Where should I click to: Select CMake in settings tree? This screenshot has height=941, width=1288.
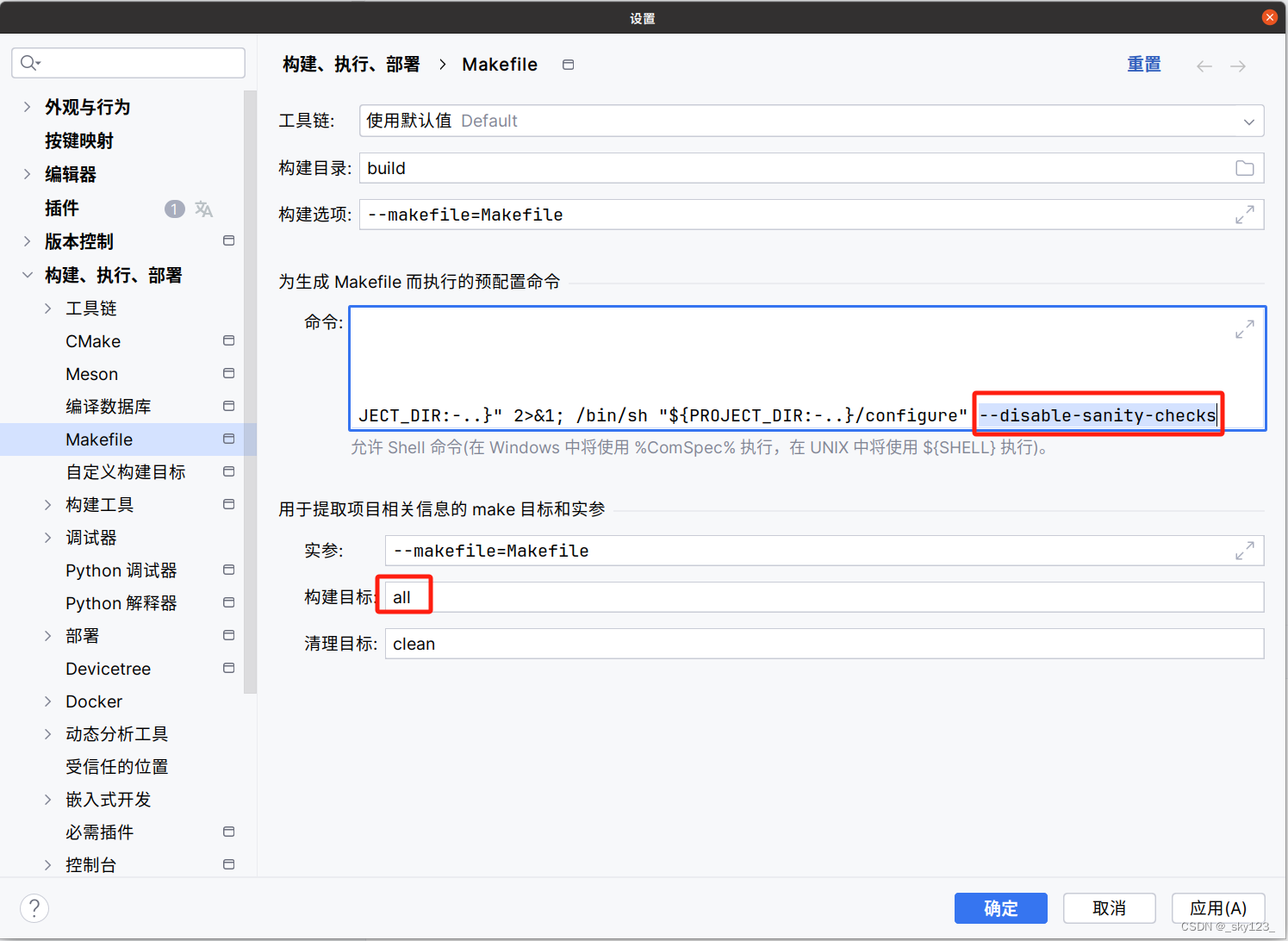[93, 341]
